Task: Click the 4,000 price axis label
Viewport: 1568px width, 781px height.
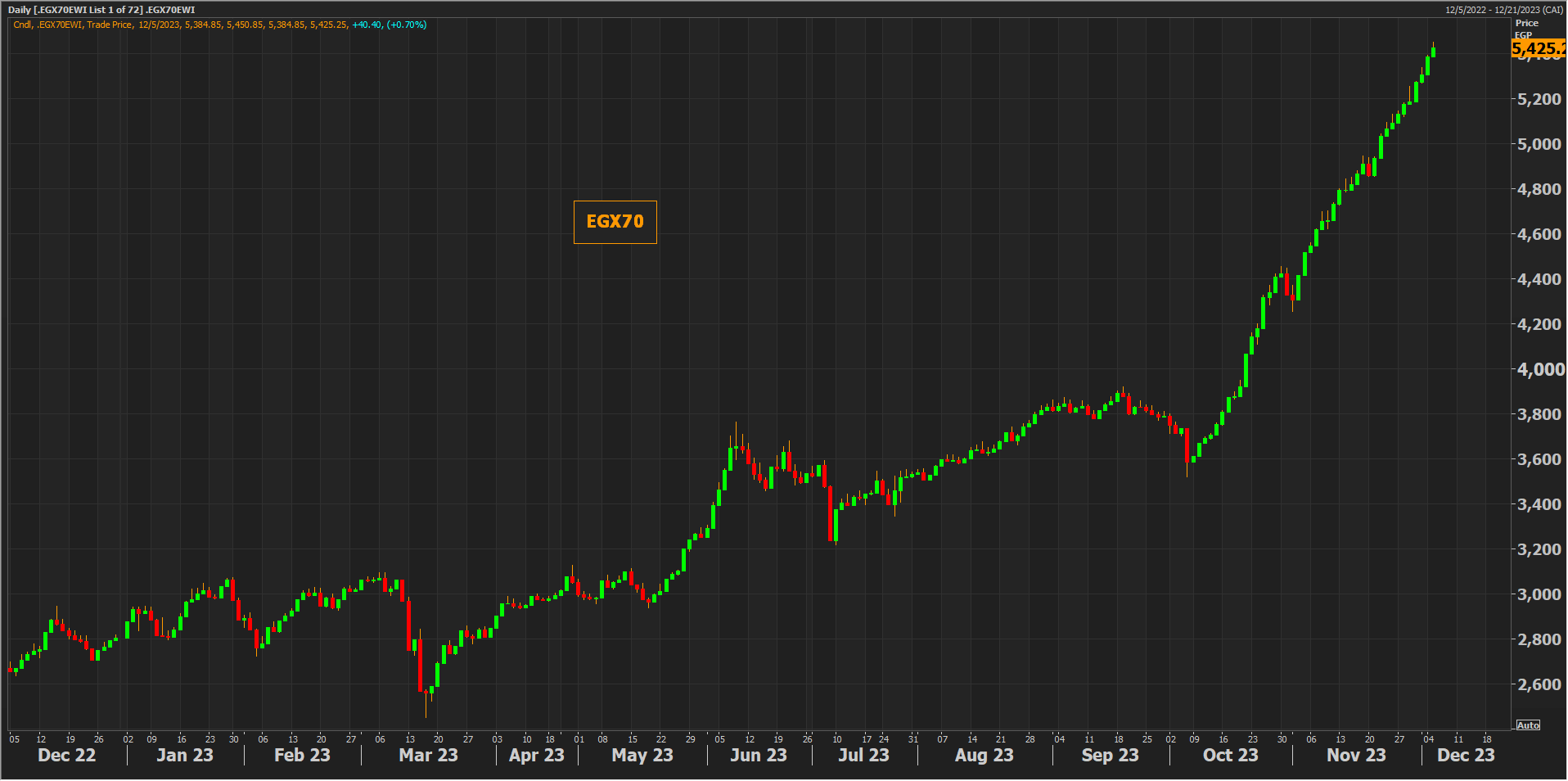Action: [x=1541, y=369]
